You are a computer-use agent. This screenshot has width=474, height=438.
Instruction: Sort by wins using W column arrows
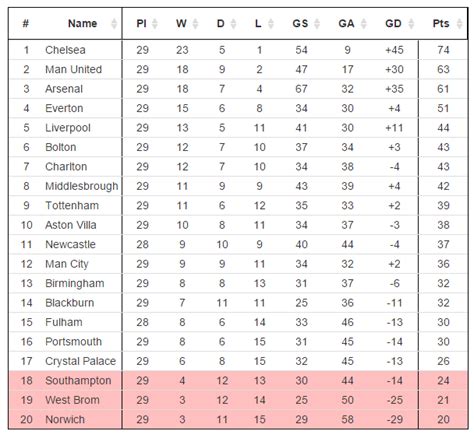tap(195, 24)
